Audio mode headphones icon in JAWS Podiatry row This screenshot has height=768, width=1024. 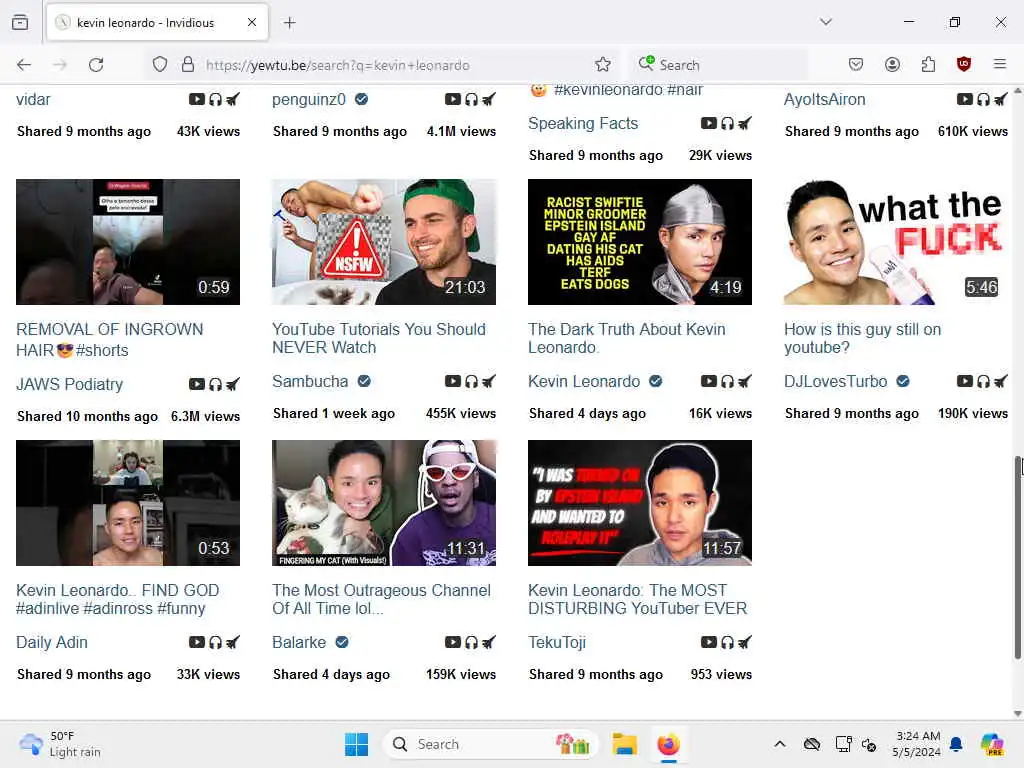216,384
